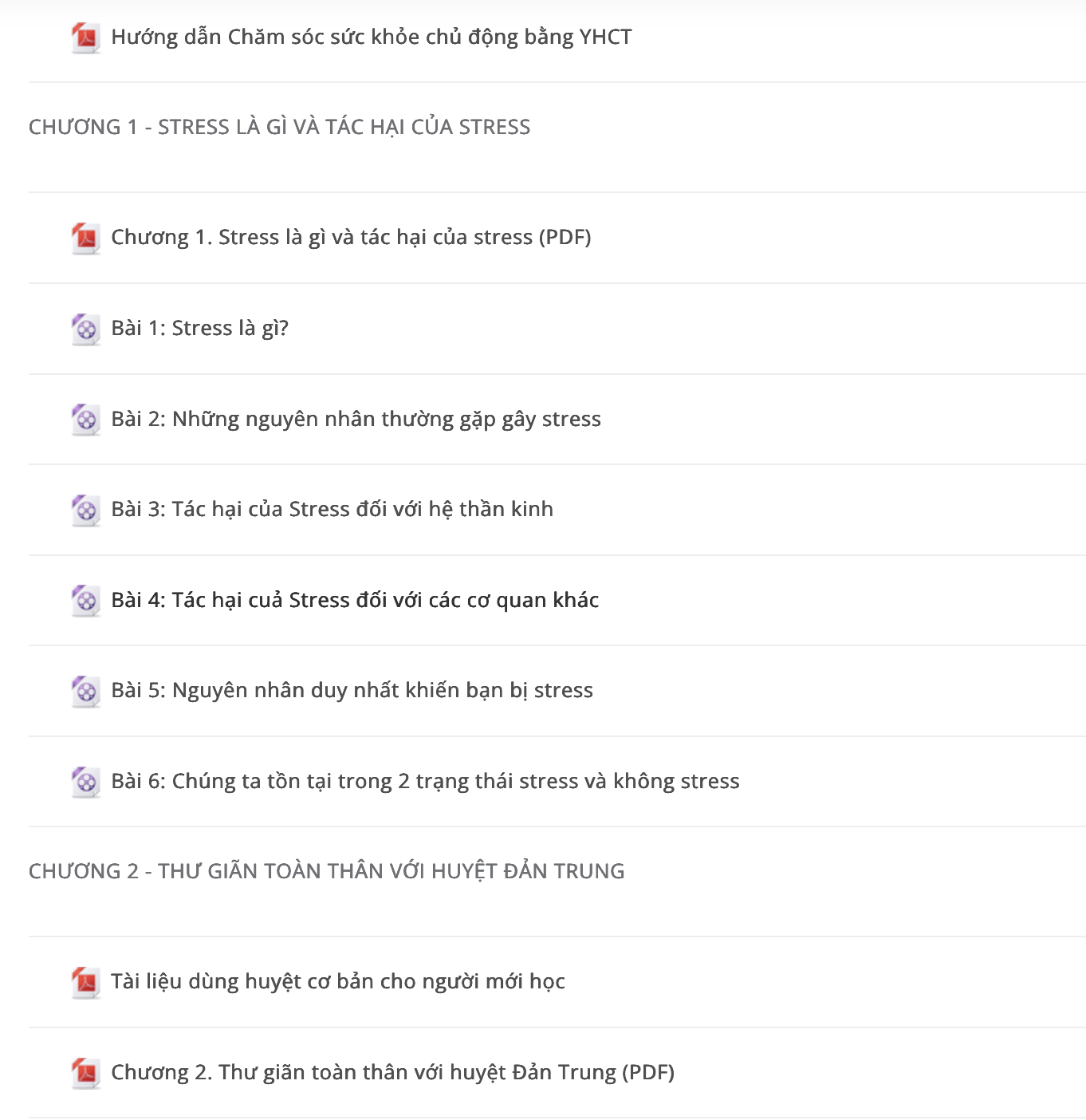Click video icon for Bài 3 lesson

[85, 510]
